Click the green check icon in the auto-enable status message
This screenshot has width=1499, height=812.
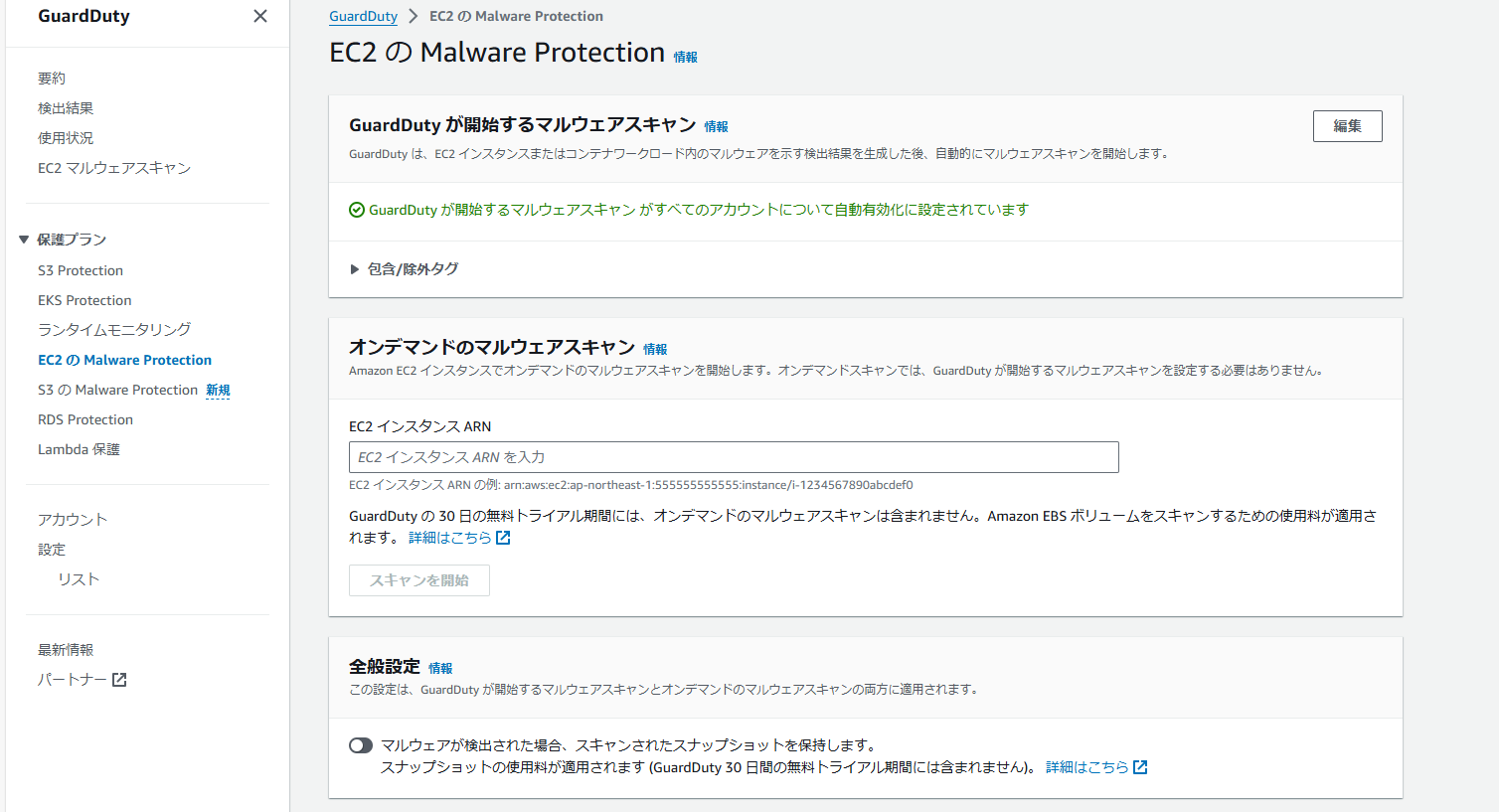[357, 210]
